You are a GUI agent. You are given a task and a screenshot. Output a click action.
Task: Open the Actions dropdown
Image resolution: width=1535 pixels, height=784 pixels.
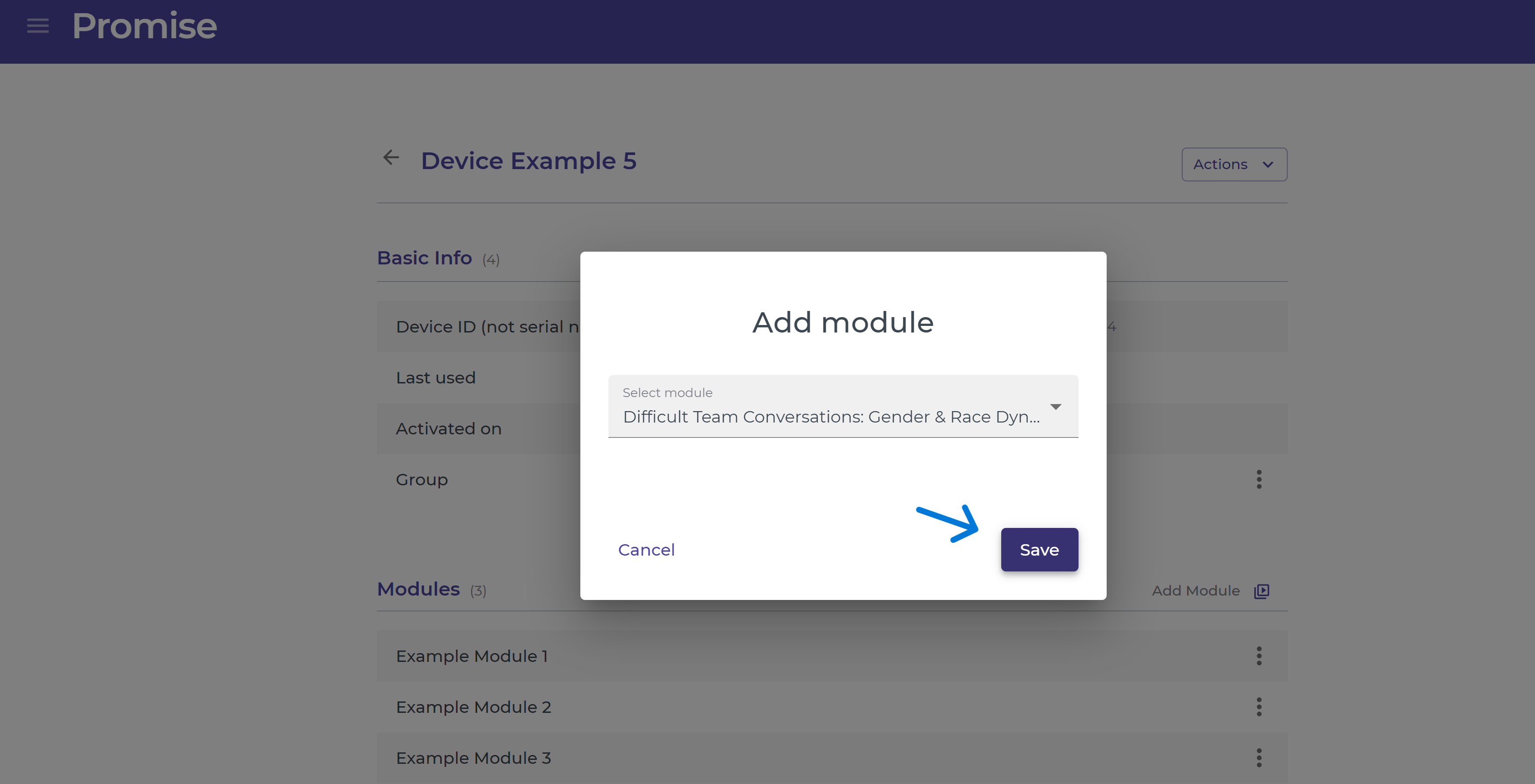[x=1234, y=164]
